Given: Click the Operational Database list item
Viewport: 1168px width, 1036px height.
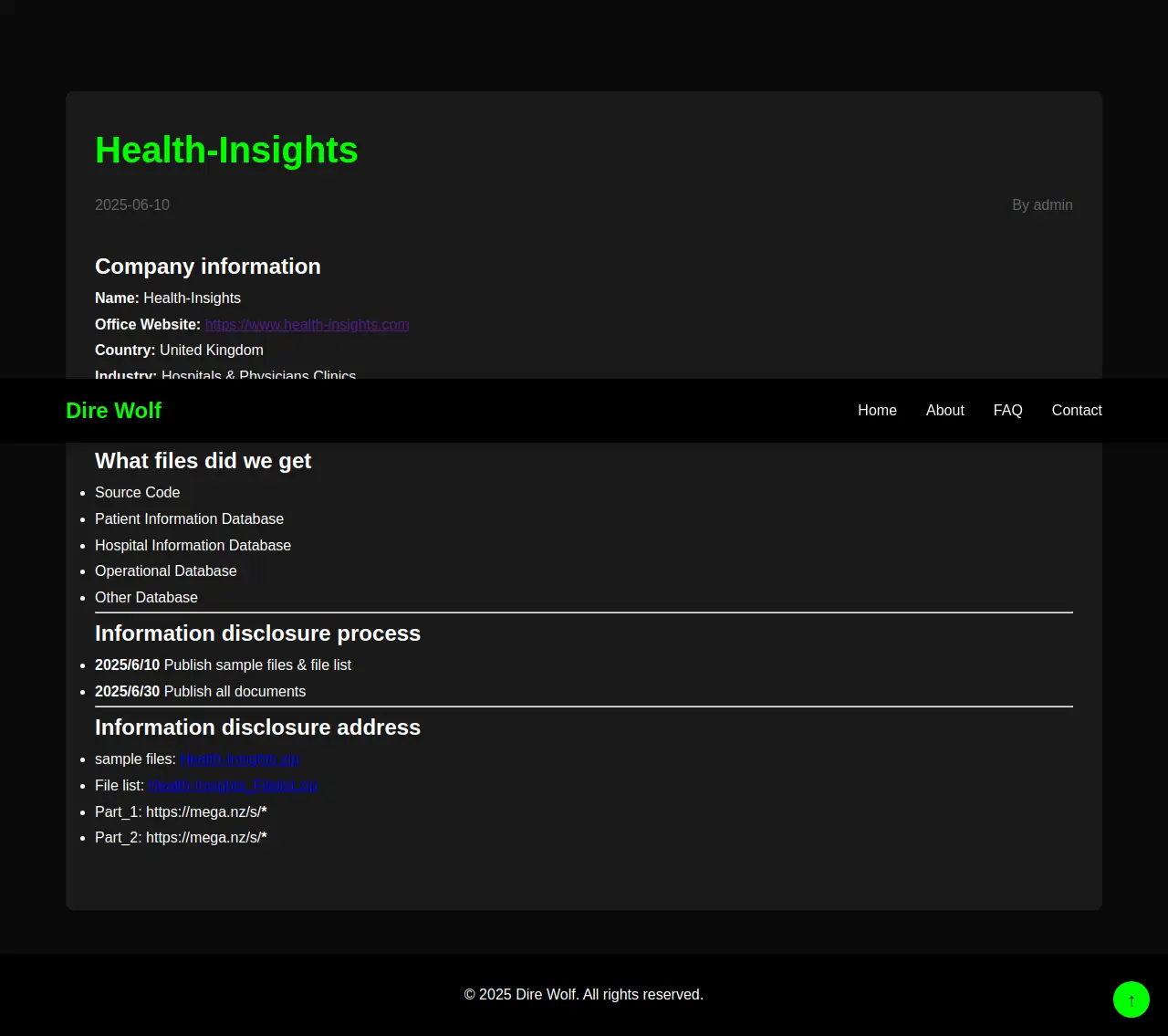Looking at the screenshot, I should [165, 571].
